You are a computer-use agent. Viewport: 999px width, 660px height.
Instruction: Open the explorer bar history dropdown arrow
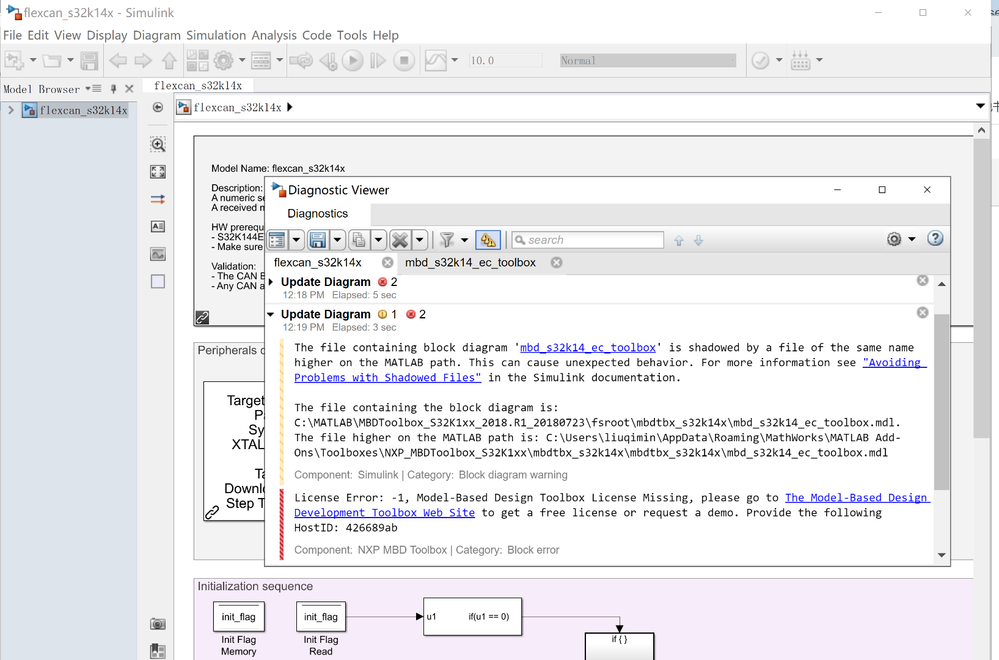coord(981,106)
